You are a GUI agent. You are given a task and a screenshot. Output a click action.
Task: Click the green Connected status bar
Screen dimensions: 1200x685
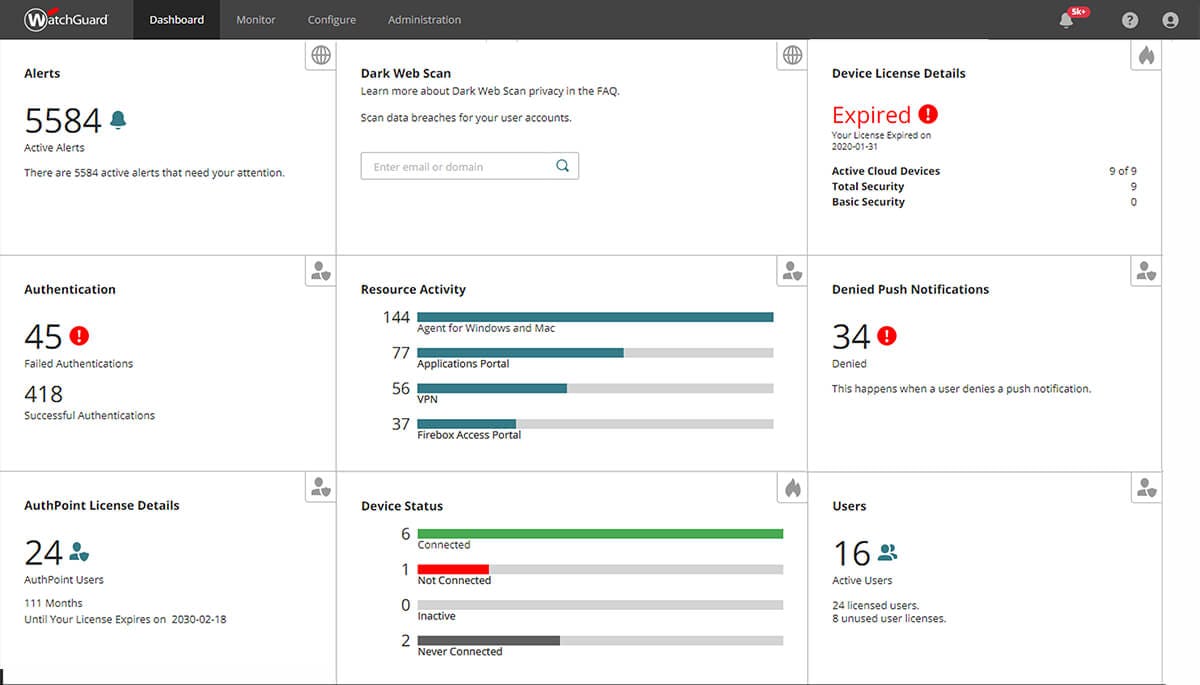(600, 534)
